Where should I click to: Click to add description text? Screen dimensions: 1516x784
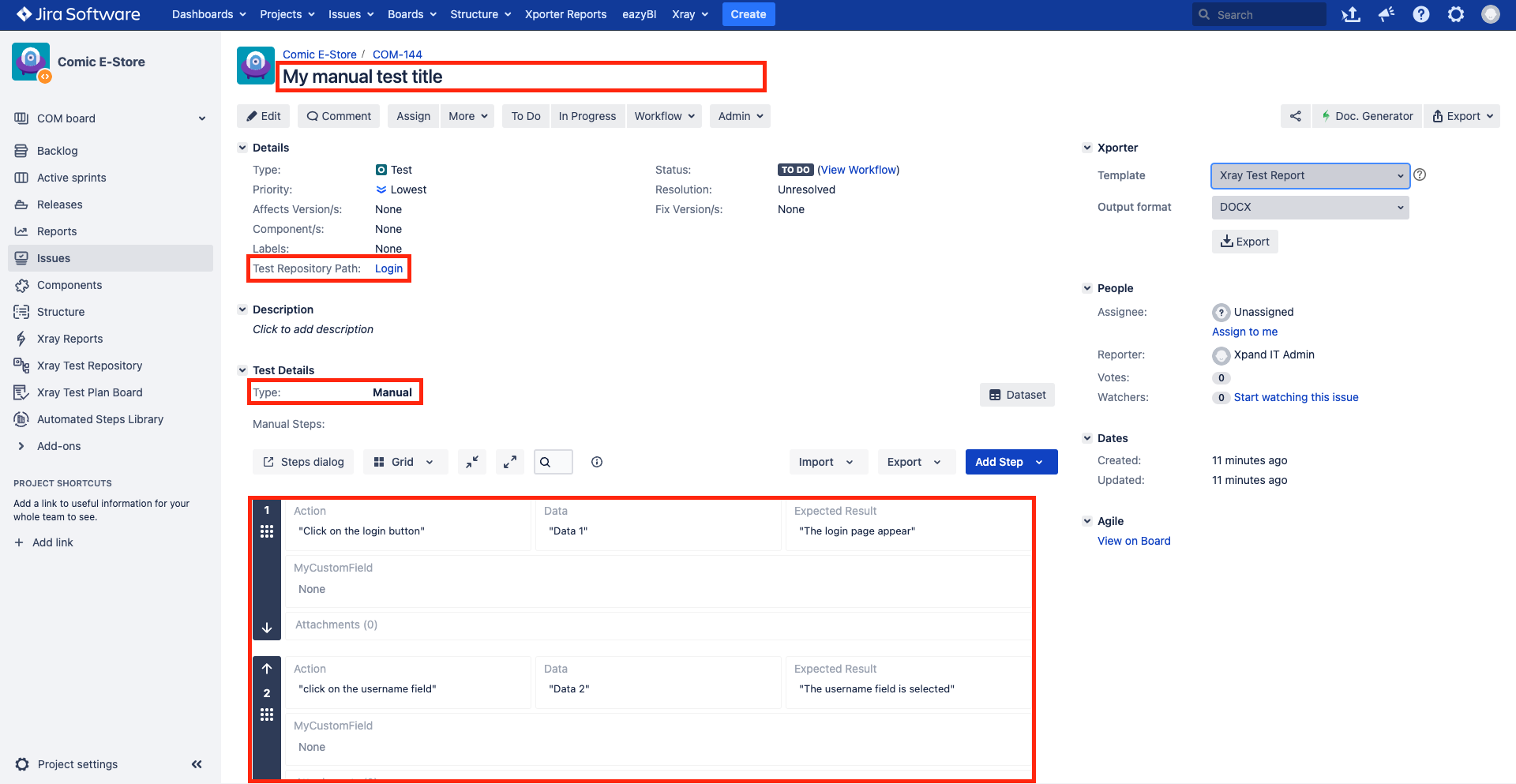click(x=313, y=329)
